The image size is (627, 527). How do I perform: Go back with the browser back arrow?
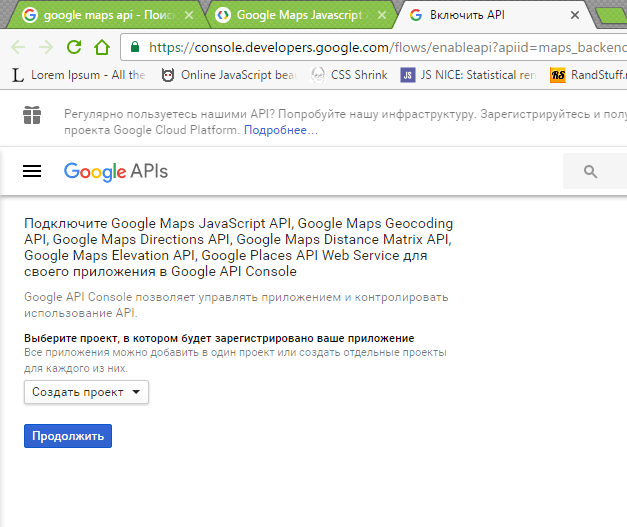[x=18, y=47]
